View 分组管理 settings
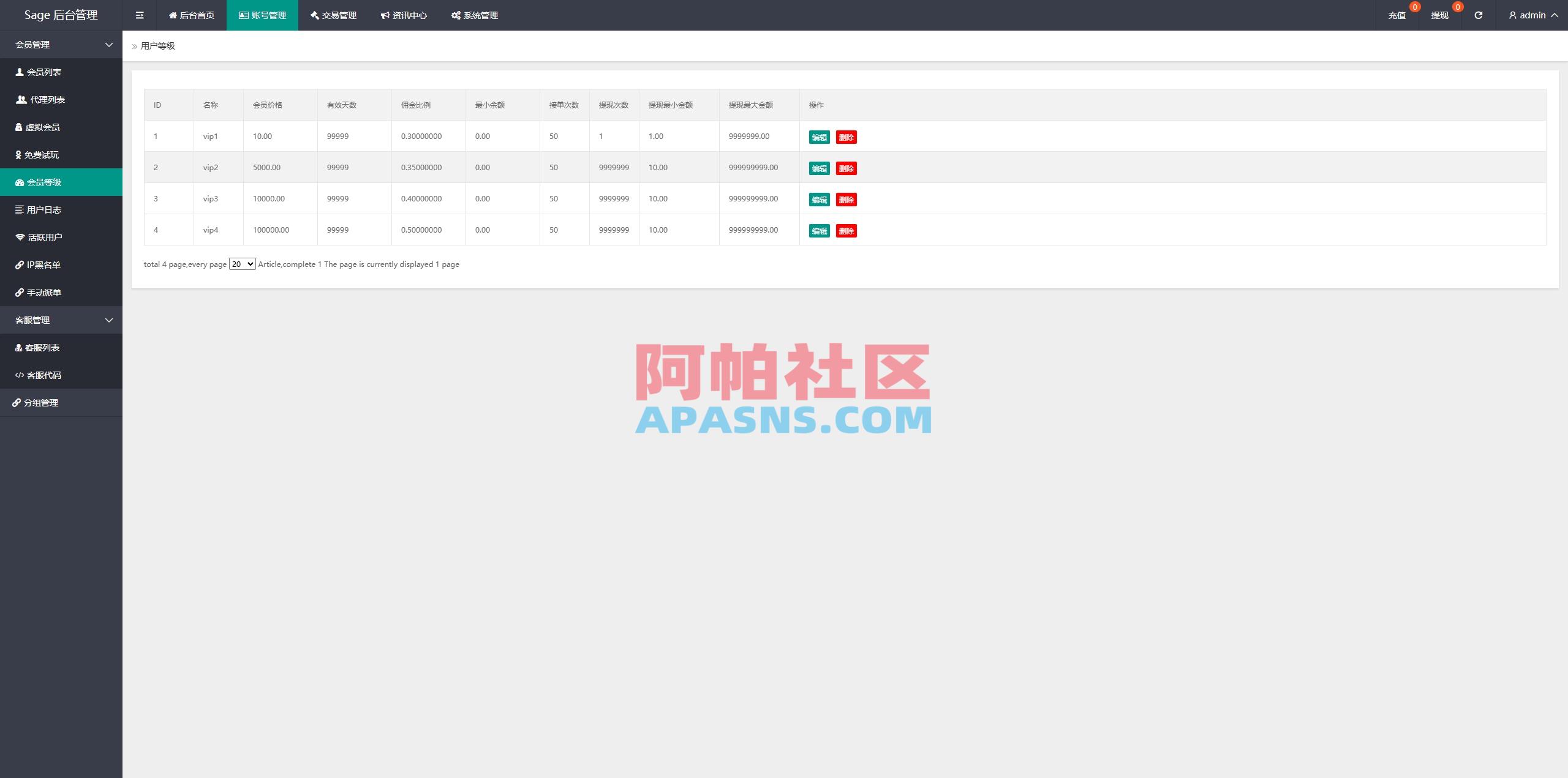Viewport: 1568px width, 778px height. 41,402
